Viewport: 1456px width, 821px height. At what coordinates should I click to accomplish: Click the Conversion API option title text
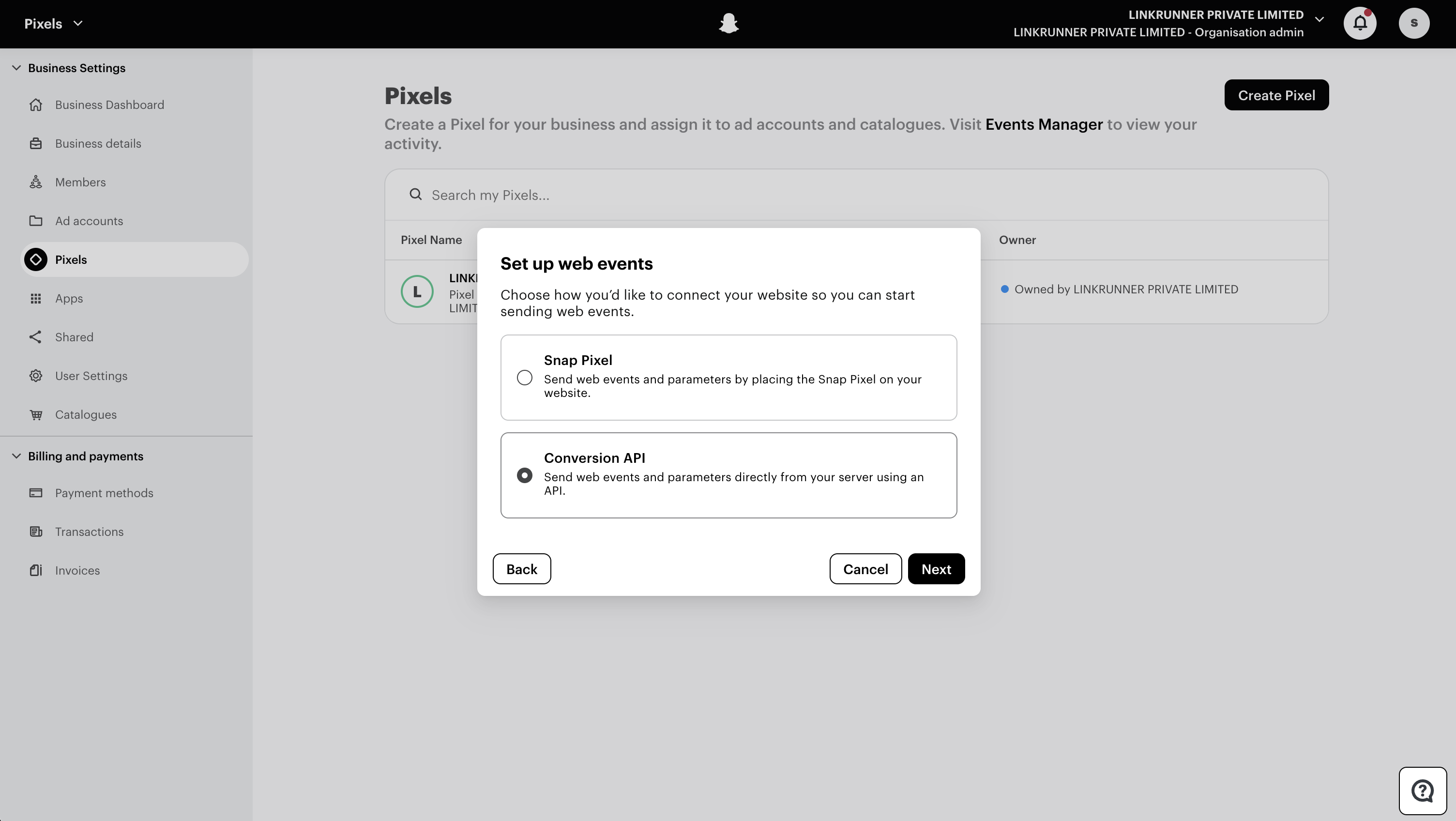[594, 458]
